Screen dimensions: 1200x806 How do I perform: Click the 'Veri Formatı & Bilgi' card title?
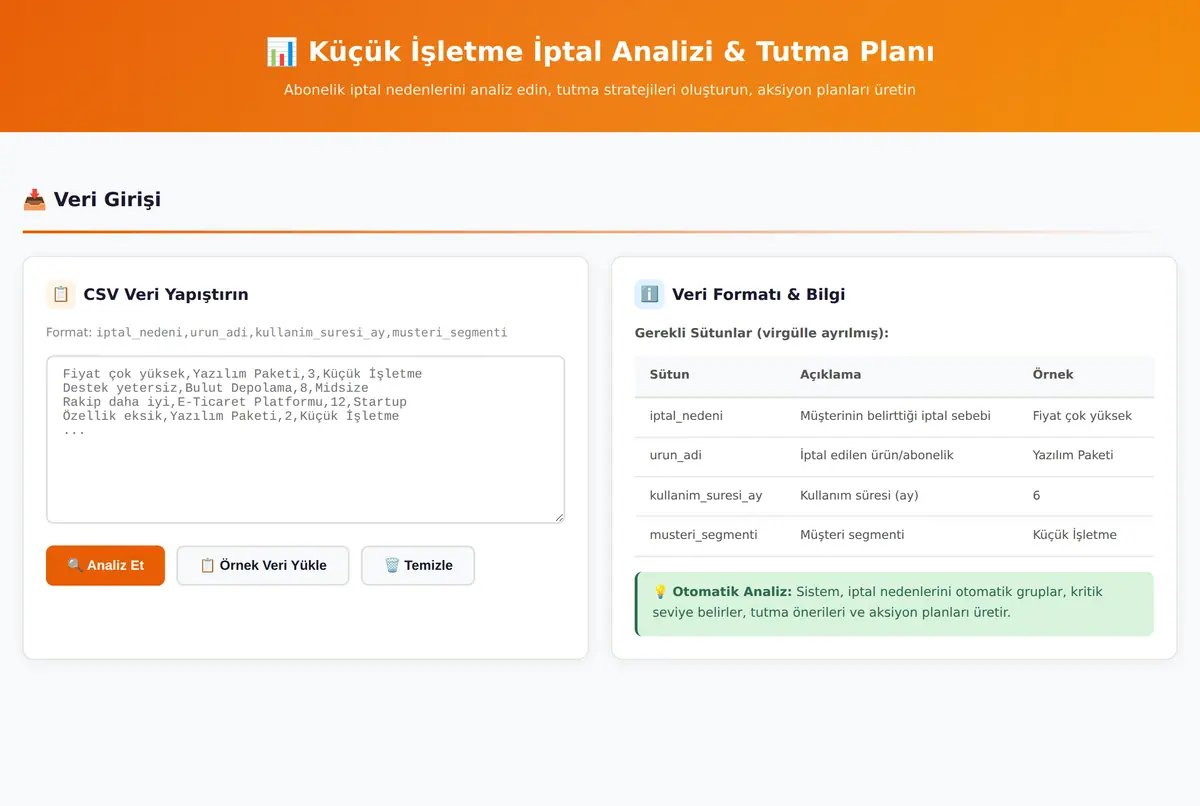759,294
